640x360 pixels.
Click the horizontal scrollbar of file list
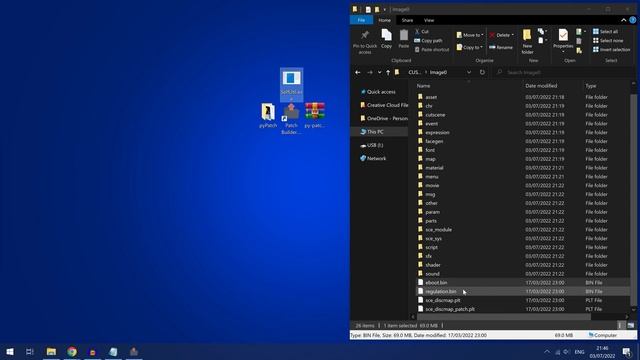tap(503, 317)
